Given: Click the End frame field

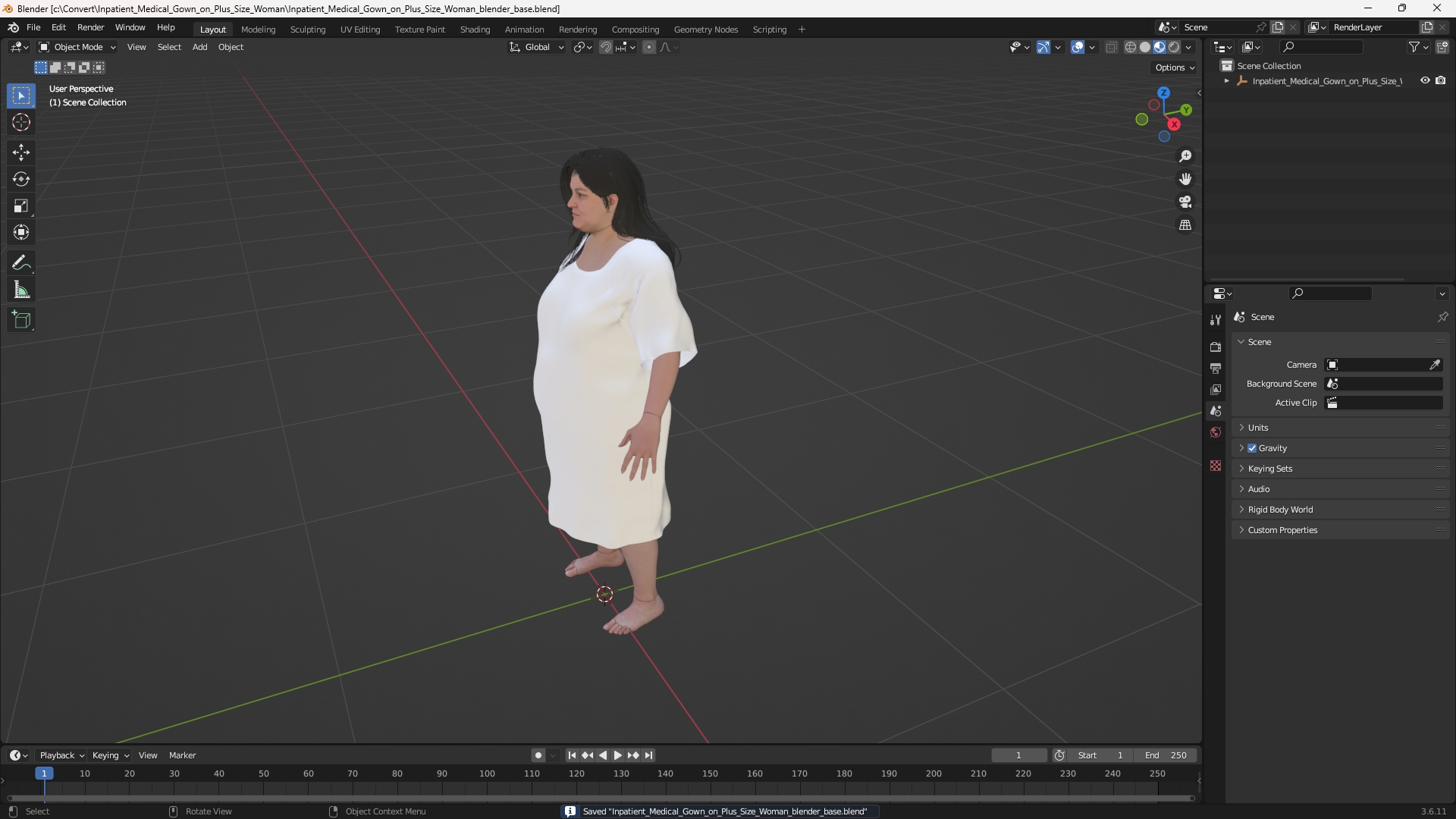Looking at the screenshot, I should tap(1166, 755).
